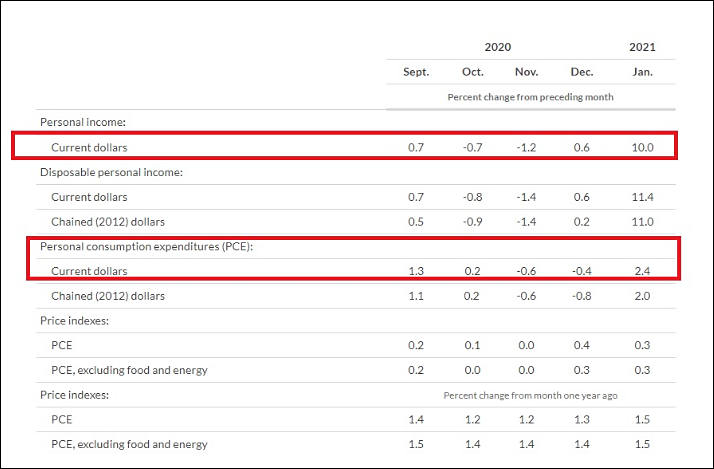Click Disposable income current dollars Oct. -0.8
Viewport: 714px width, 469px height.
tap(472, 197)
